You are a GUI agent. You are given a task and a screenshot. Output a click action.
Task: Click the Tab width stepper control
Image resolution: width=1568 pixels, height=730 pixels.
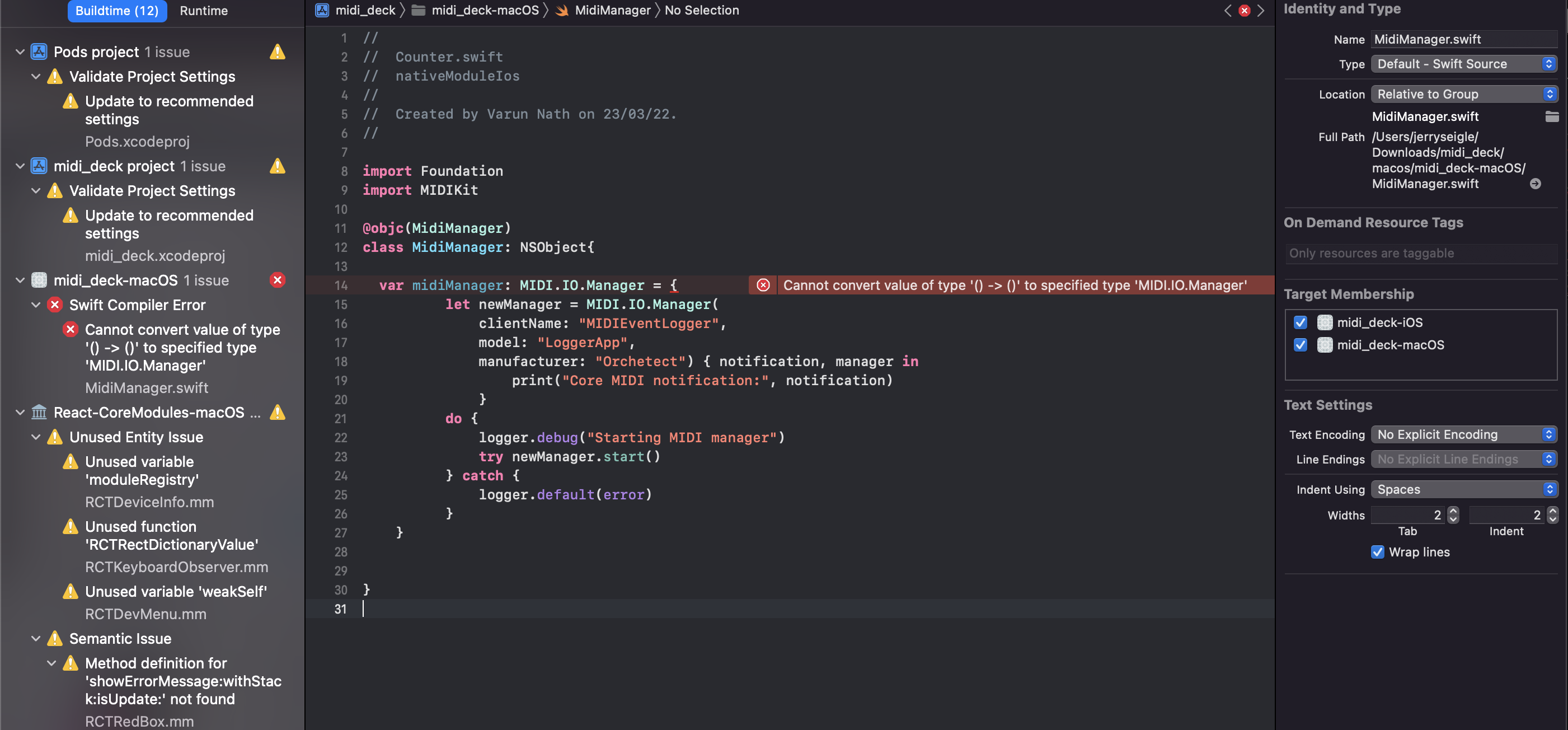click(1453, 515)
